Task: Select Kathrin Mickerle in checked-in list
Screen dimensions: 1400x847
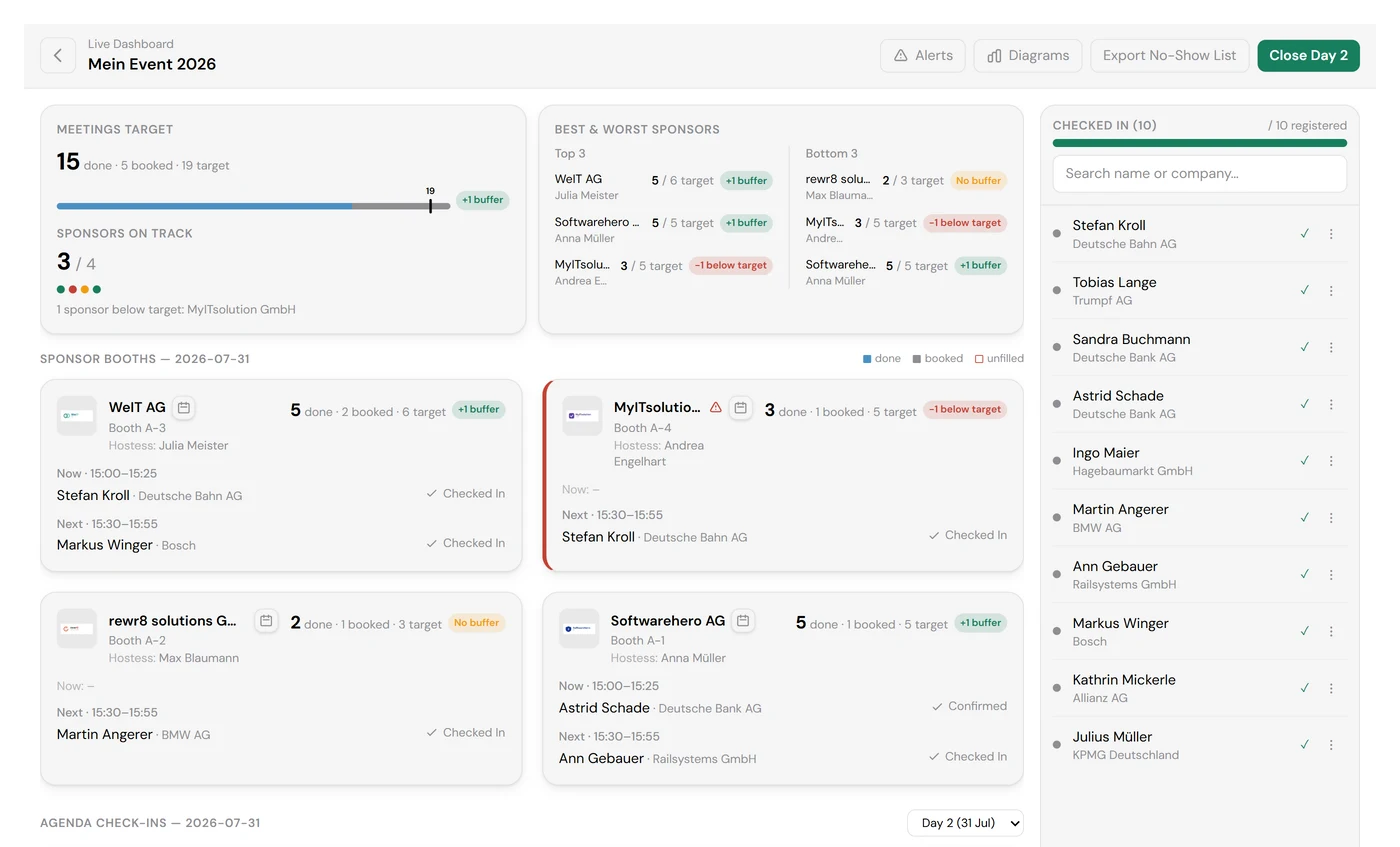Action: (1199, 688)
